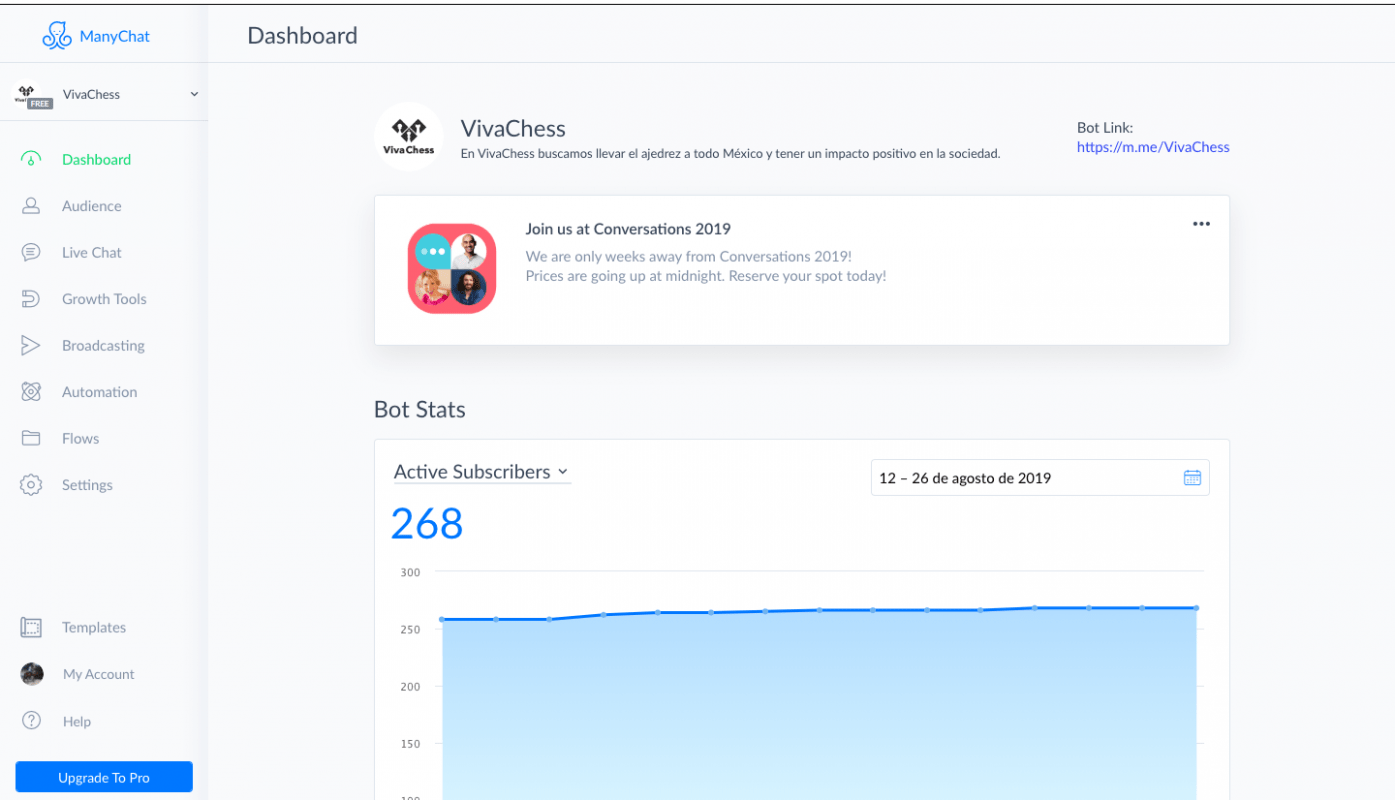Click the ManyChat brand name text
This screenshot has width=1395, height=800.
point(115,37)
